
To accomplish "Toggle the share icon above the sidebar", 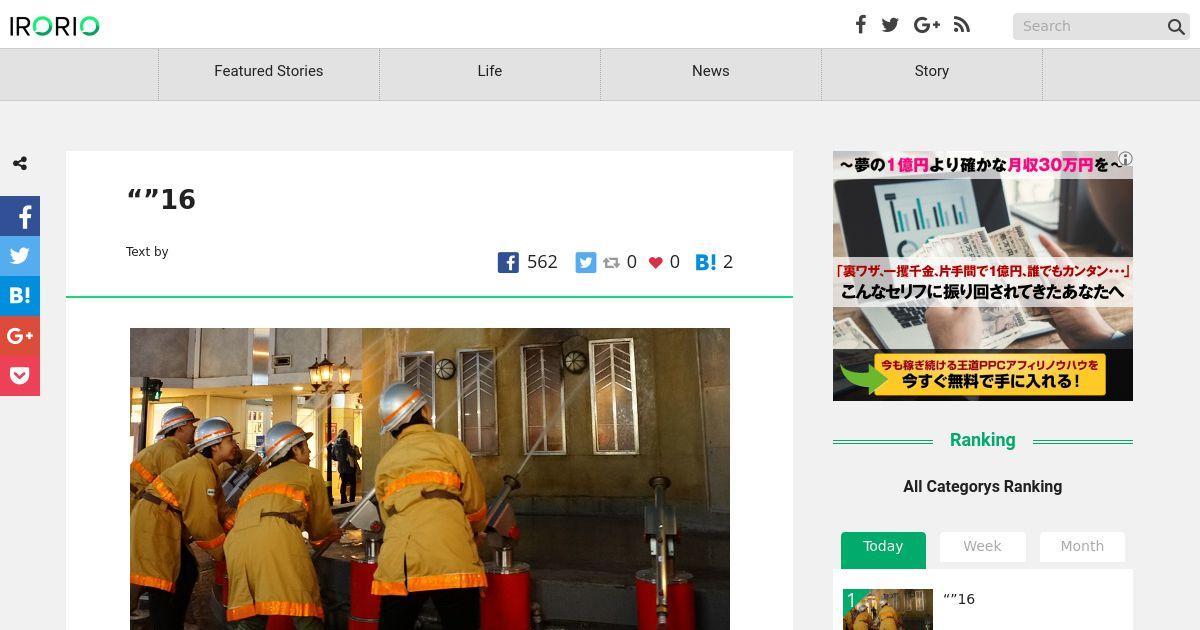I will [20, 163].
